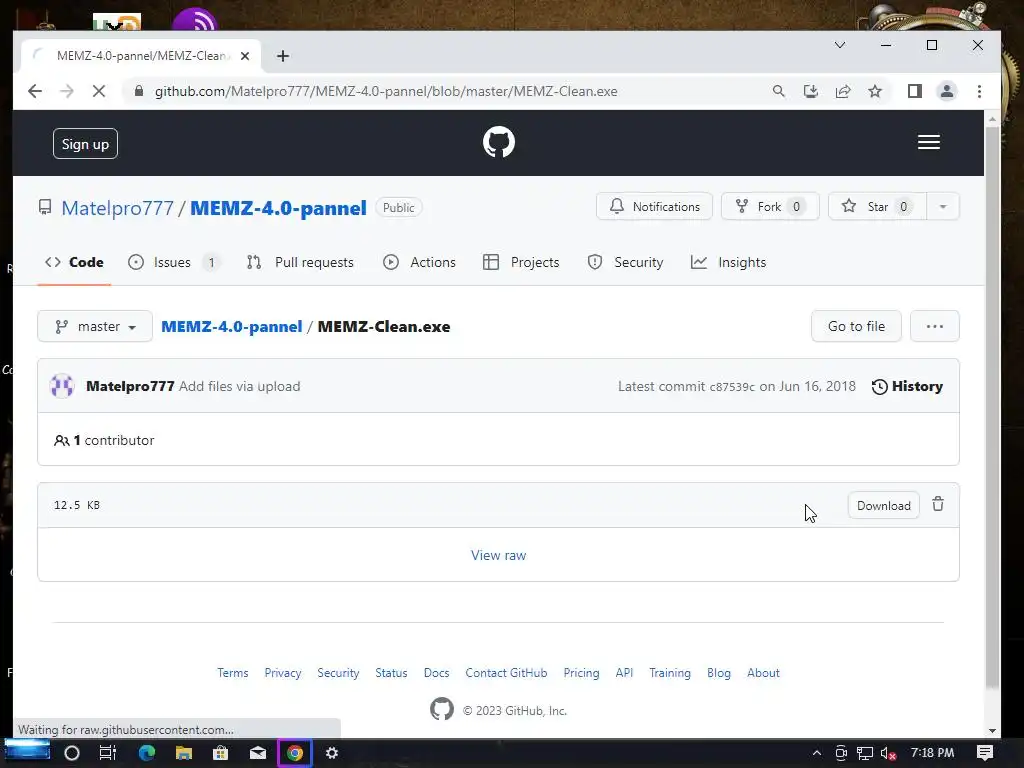Click the Sign up button

[x=86, y=144]
